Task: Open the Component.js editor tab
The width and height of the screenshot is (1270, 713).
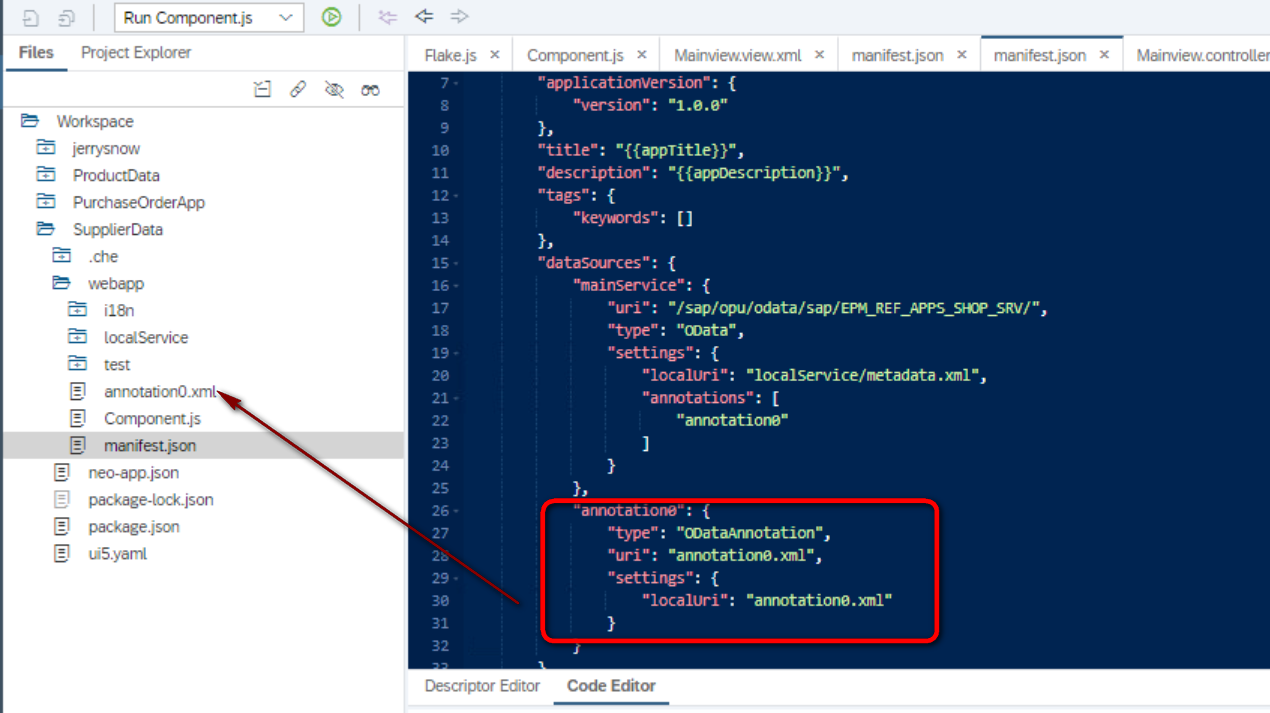Action: click(x=575, y=55)
